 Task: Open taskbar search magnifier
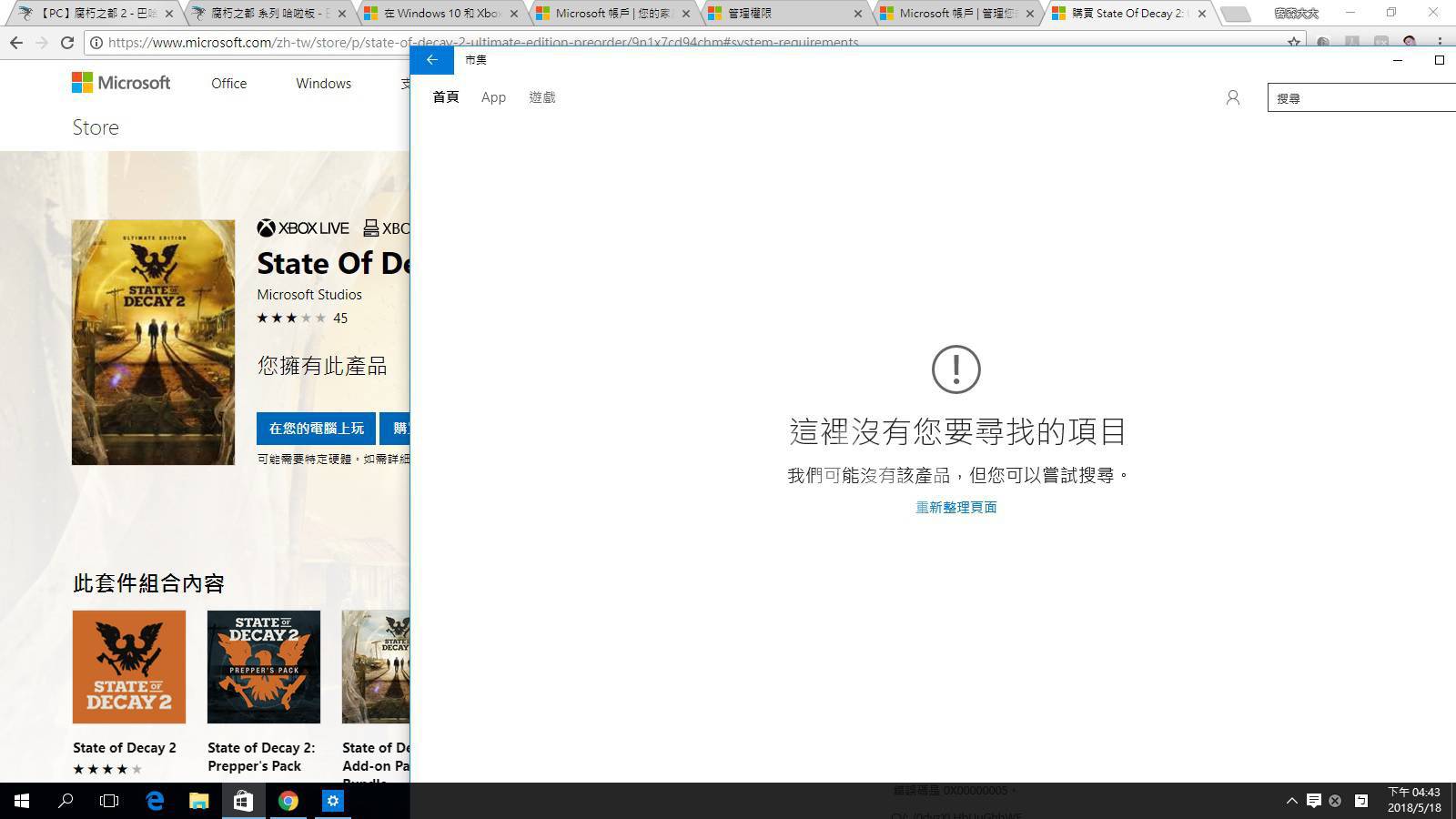pos(66,801)
